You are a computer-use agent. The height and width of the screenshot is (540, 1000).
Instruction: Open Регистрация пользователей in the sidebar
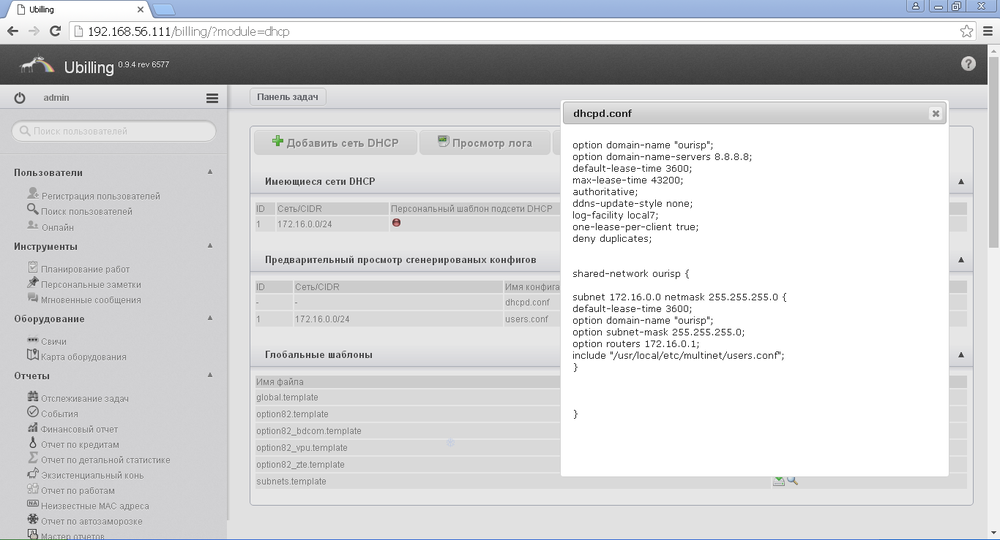[x=100, y=196]
